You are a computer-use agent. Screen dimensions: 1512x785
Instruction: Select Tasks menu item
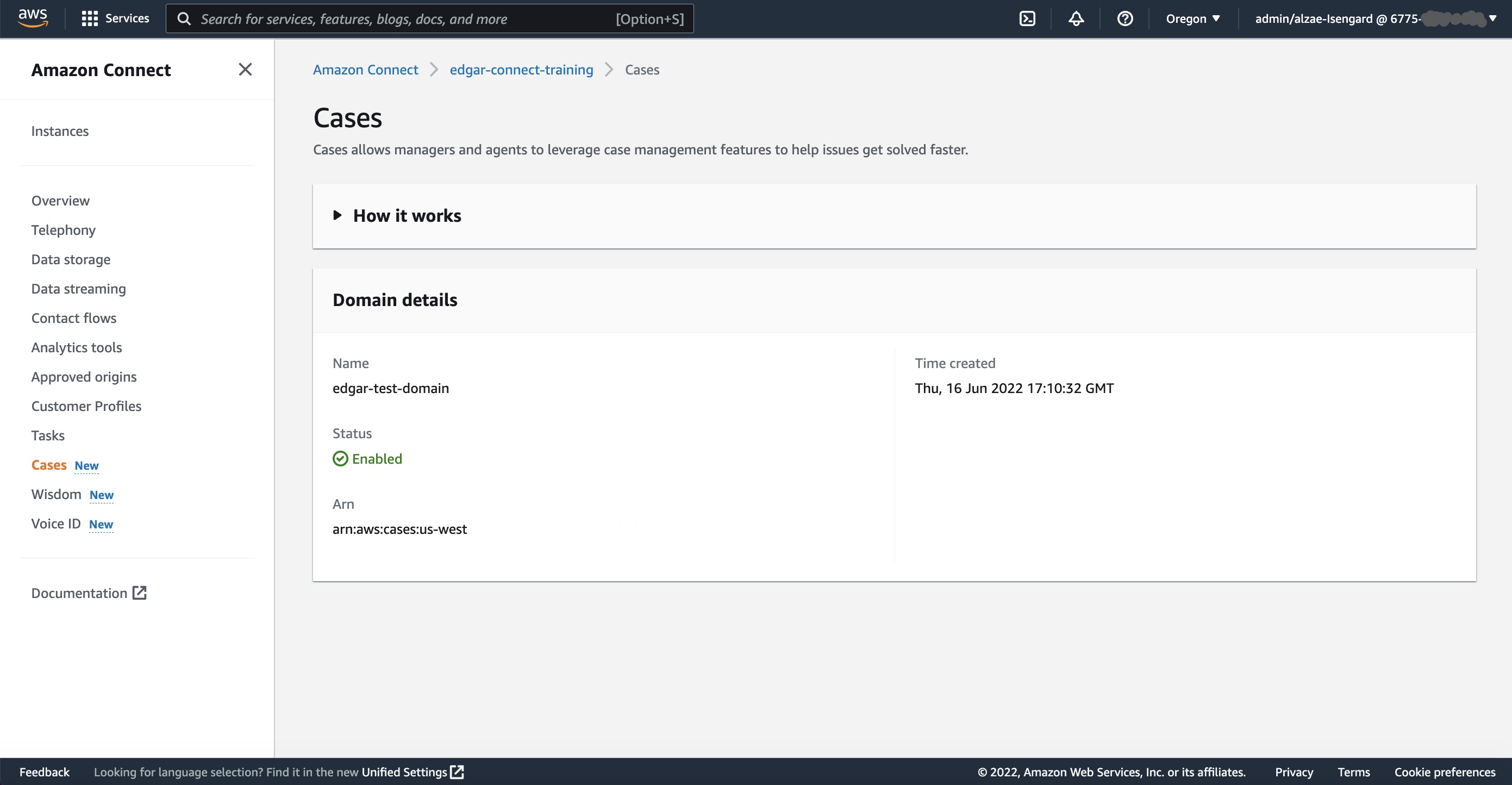coord(47,435)
